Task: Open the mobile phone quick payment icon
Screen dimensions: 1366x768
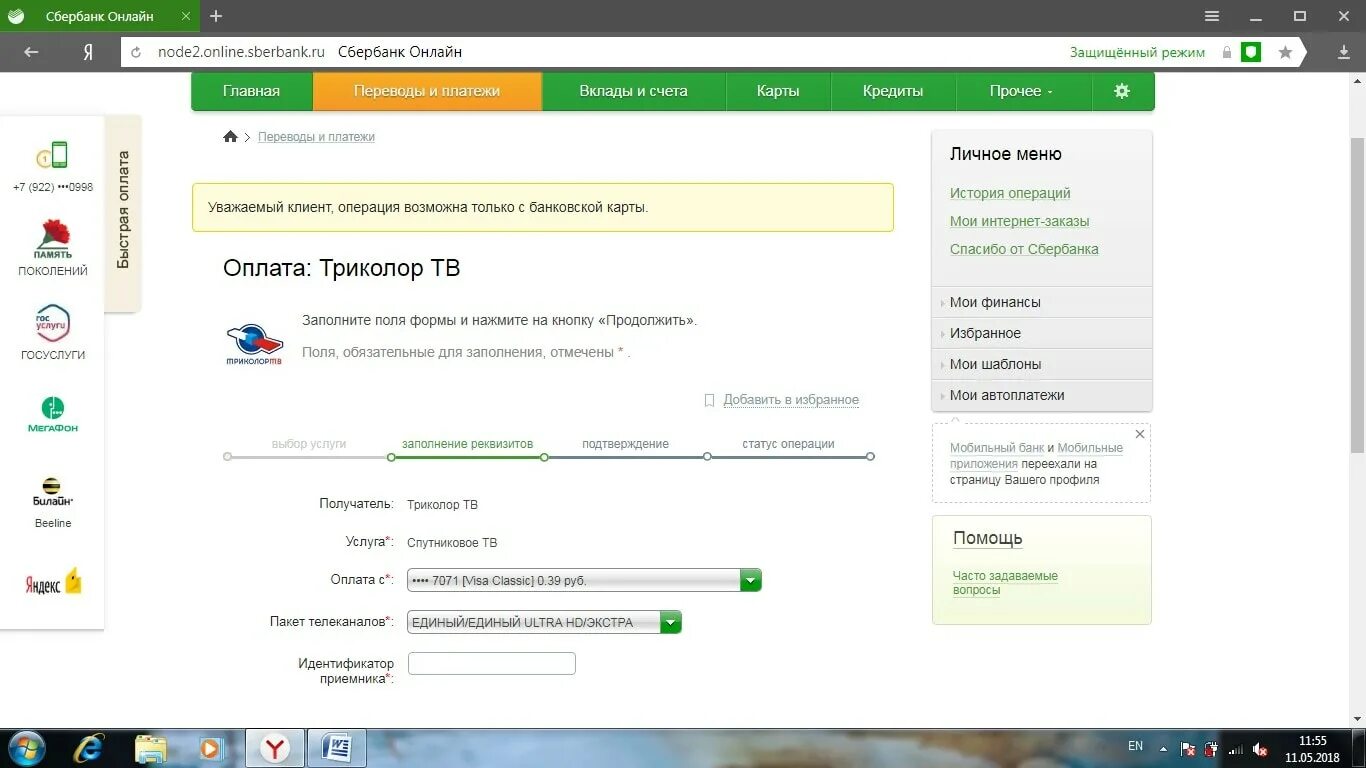Action: (x=52, y=155)
